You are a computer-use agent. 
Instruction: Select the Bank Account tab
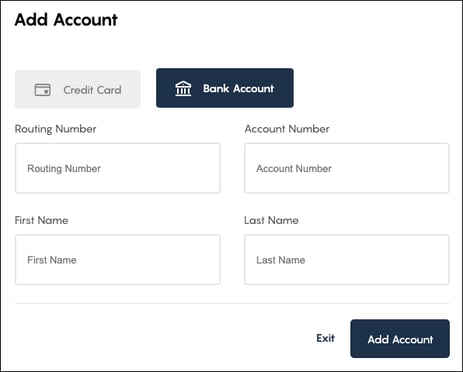tap(225, 88)
